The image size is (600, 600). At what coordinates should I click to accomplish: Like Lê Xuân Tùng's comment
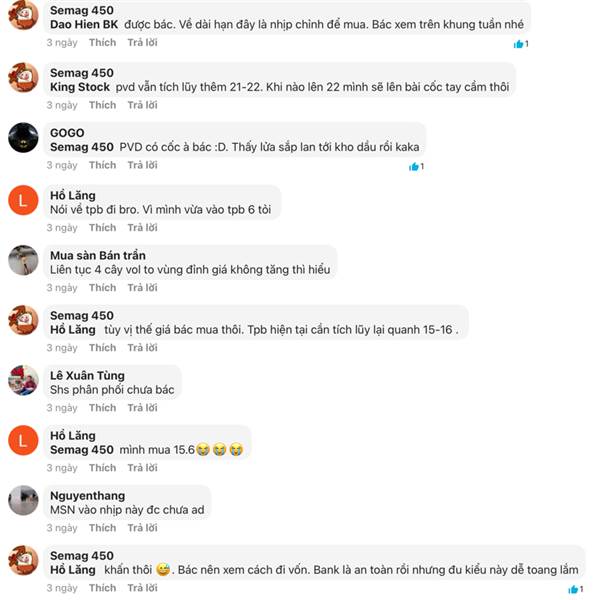[103, 408]
